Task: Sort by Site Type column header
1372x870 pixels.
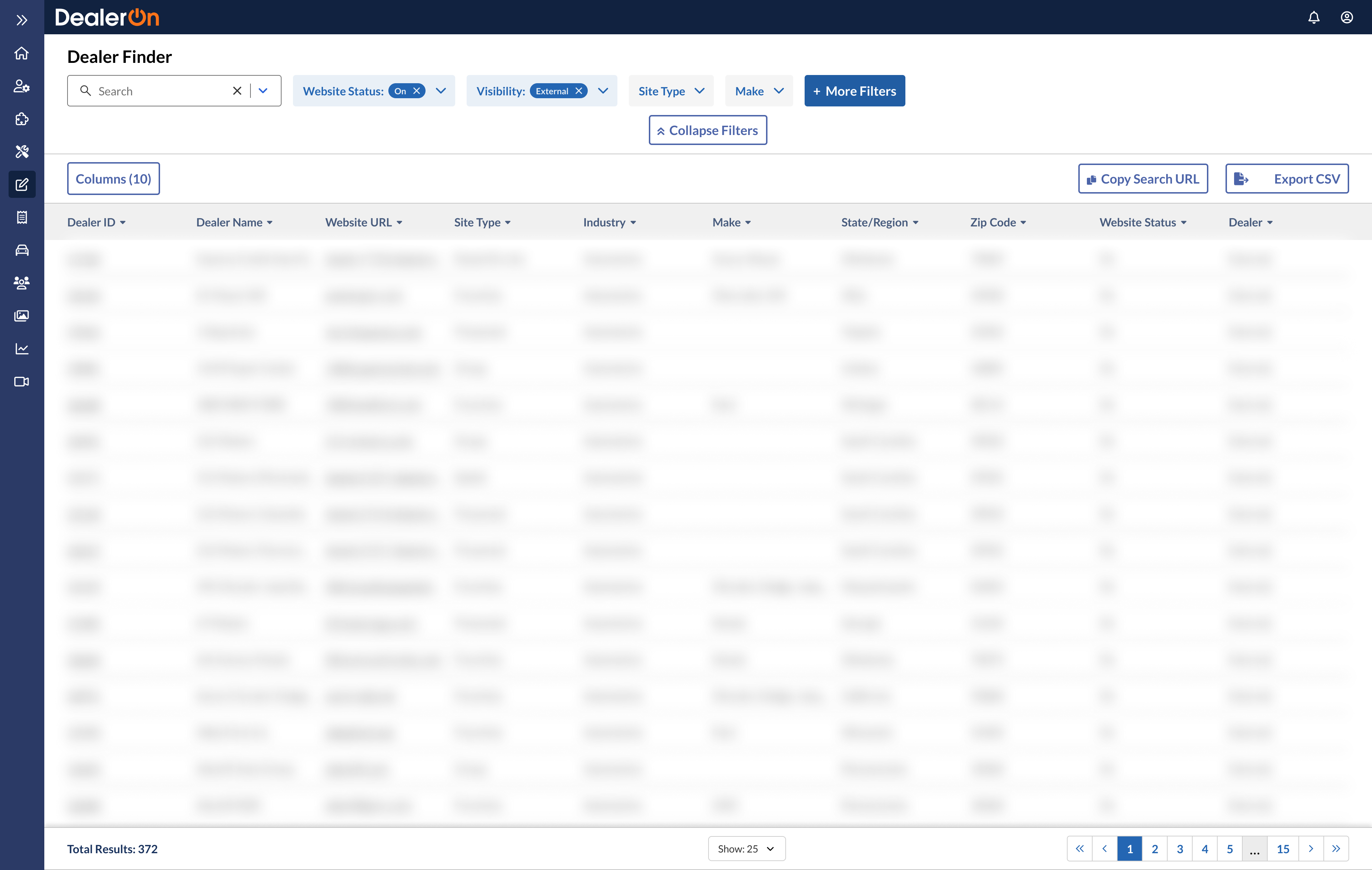Action: pyautogui.click(x=482, y=222)
